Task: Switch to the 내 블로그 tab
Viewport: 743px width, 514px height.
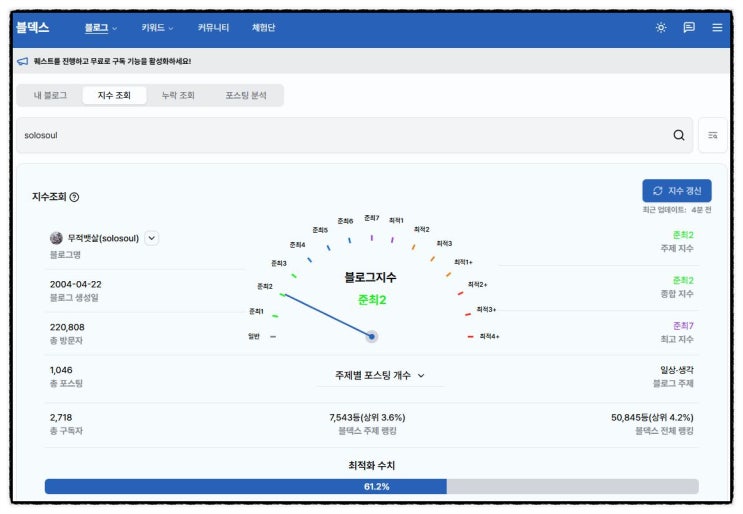Action: coord(50,95)
